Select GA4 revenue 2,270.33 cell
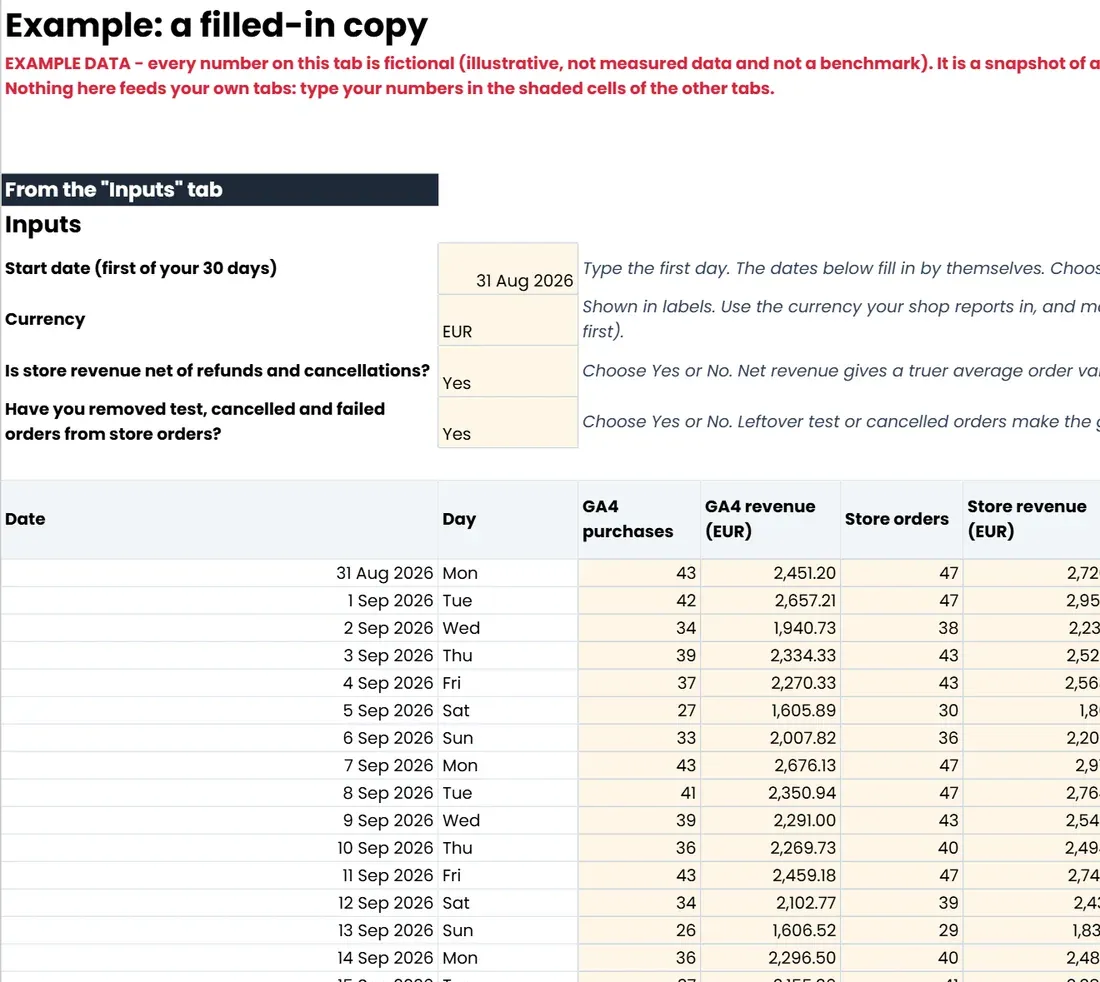Screen dimensions: 1100x982 tap(770, 682)
